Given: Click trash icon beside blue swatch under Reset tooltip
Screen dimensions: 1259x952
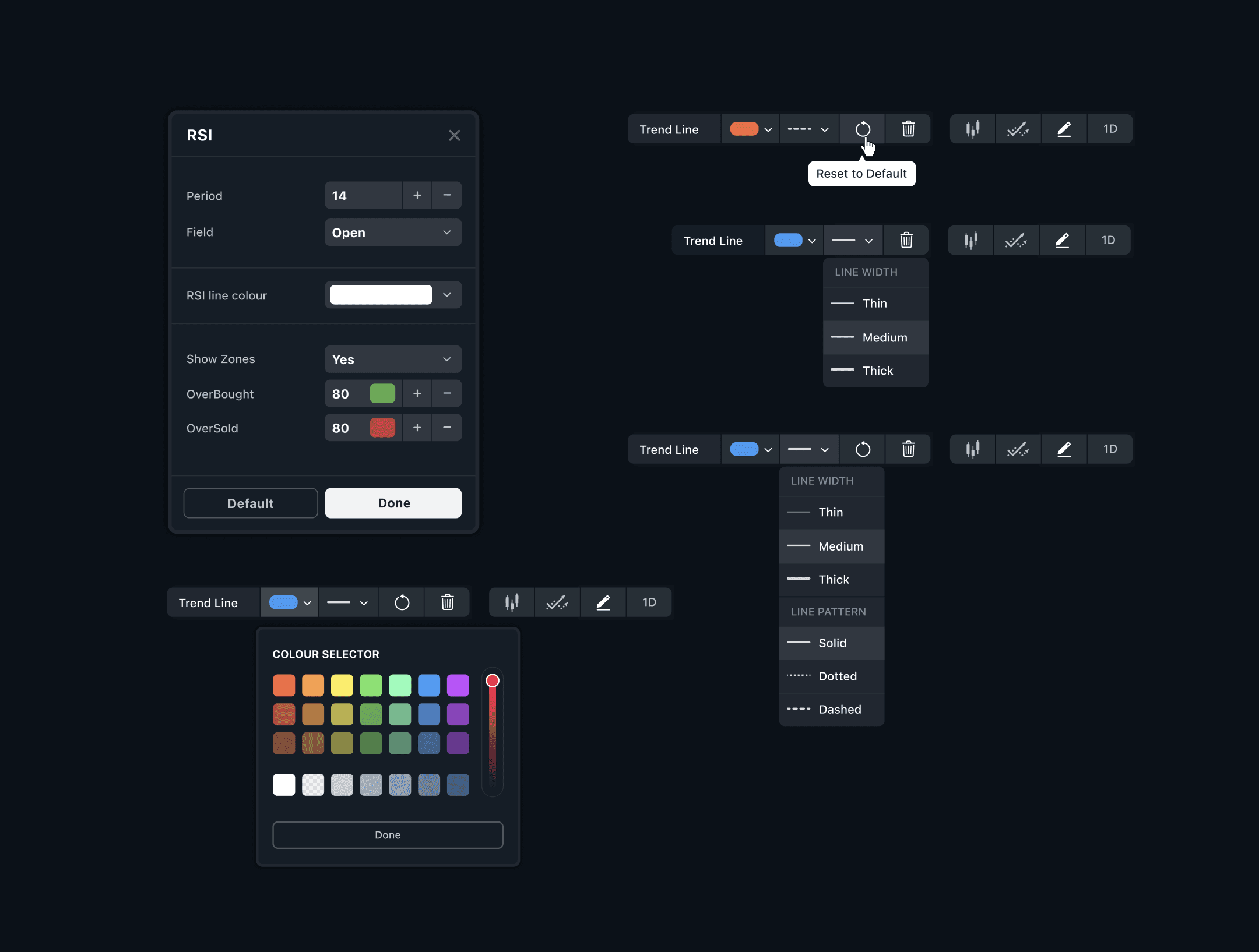Looking at the screenshot, I should pos(906,240).
